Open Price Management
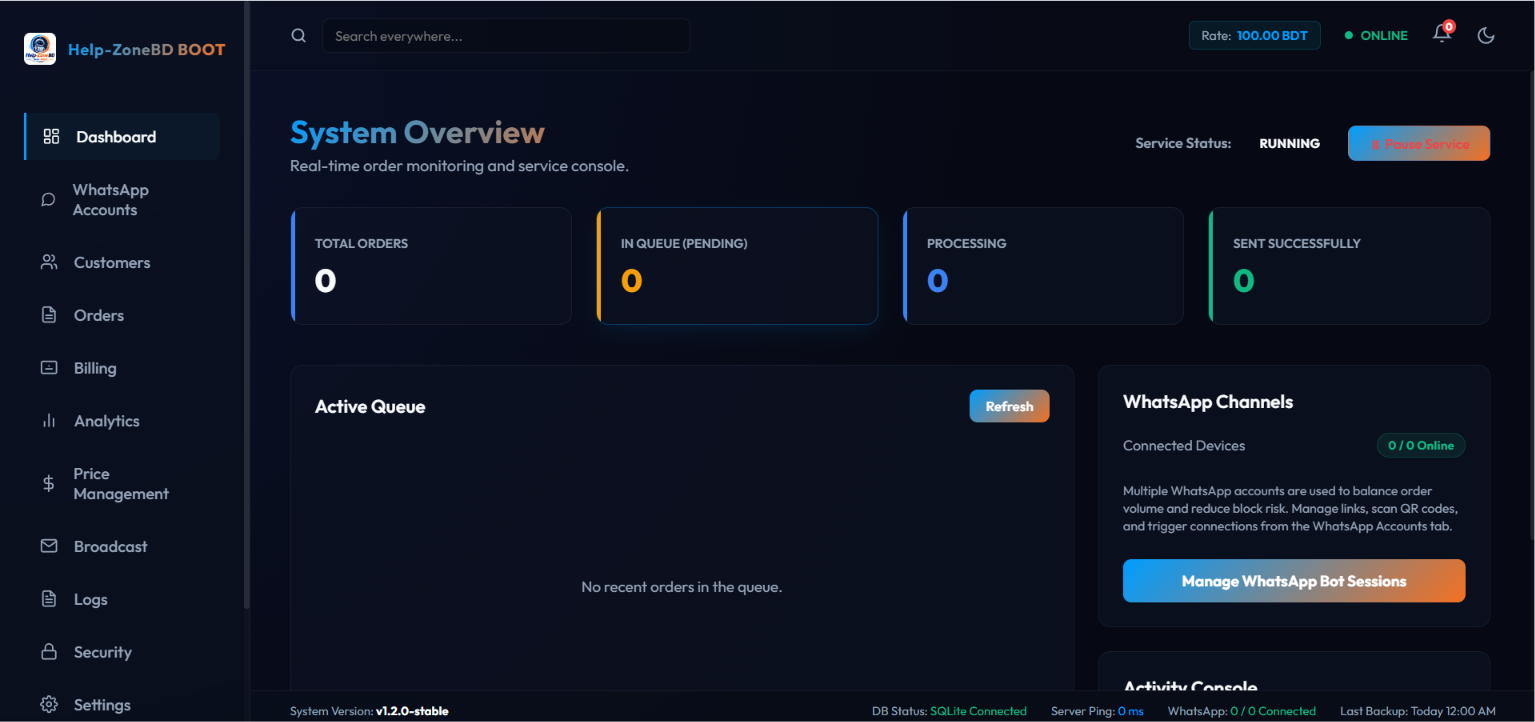The height and width of the screenshot is (722, 1535). [x=122, y=484]
